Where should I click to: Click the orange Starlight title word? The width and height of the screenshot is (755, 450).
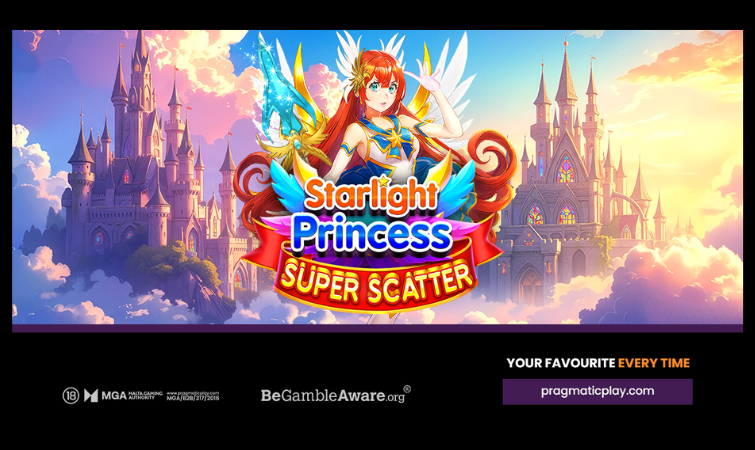pyautogui.click(x=371, y=195)
